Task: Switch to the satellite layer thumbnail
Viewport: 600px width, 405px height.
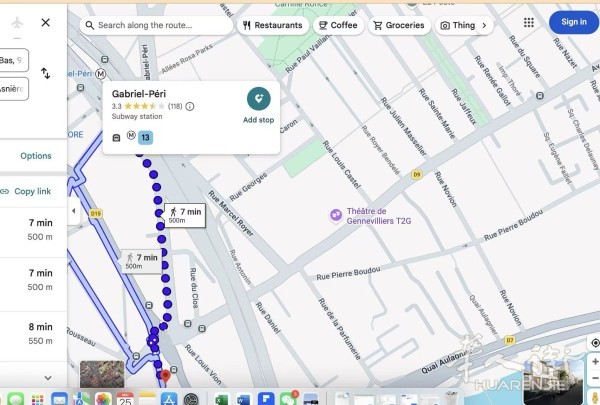Action: coord(102,374)
